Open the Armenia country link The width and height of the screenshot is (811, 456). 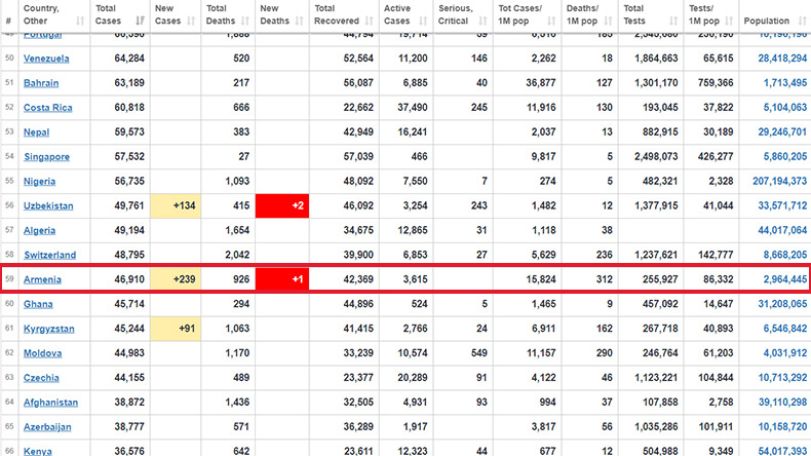tap(42, 279)
